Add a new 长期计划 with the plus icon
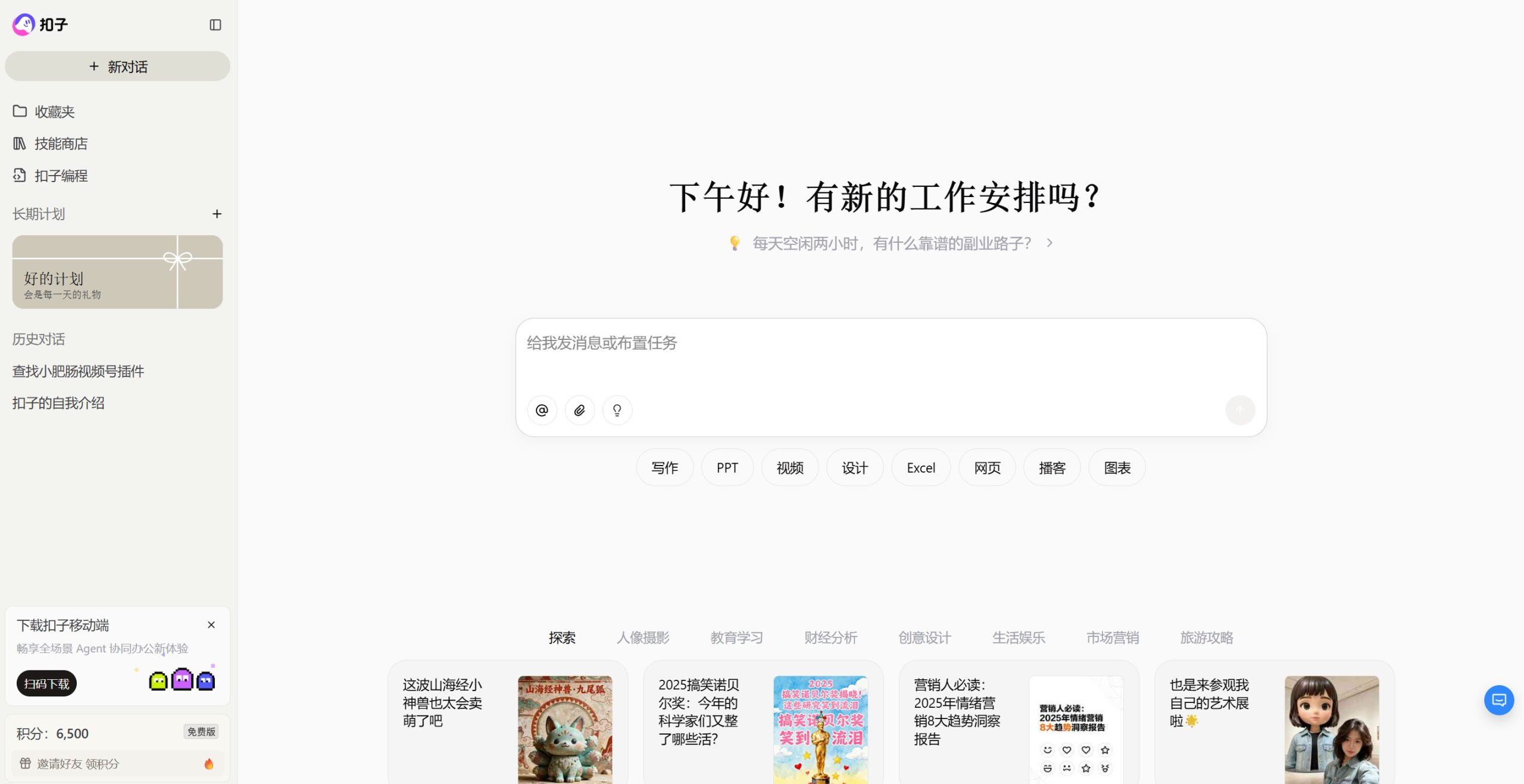Screen dimensions: 1524x784 [x=217, y=214]
